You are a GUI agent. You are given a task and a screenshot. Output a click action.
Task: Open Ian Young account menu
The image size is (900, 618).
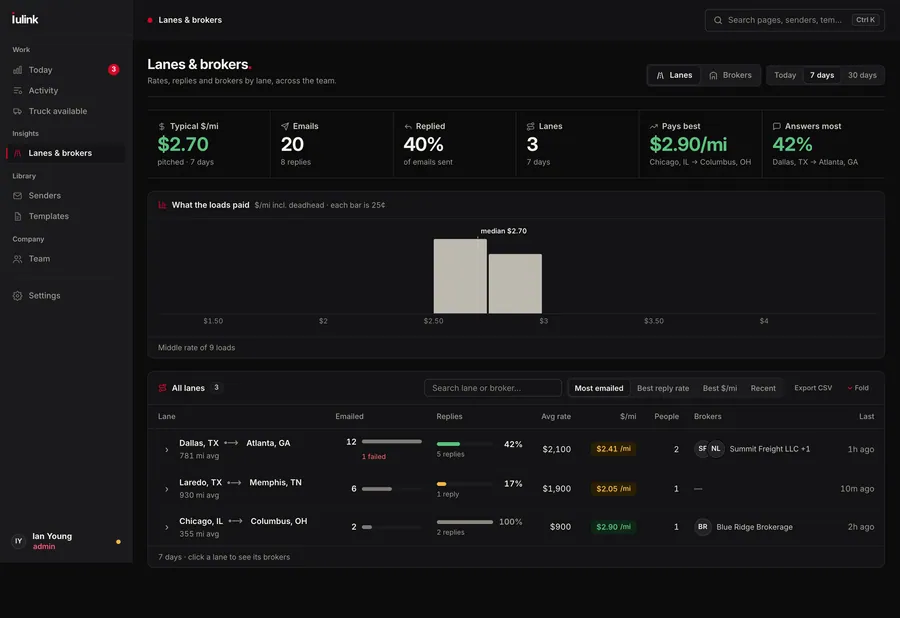[66, 541]
